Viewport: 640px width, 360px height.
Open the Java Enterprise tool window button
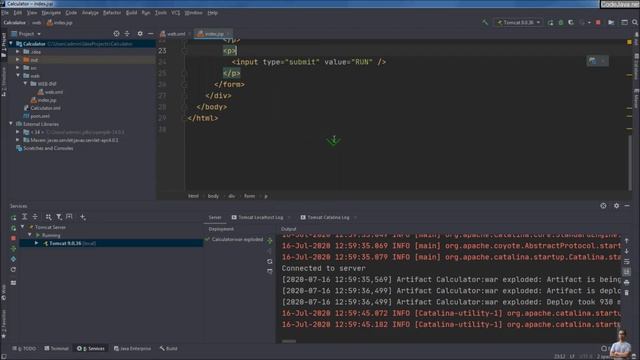click(132, 349)
